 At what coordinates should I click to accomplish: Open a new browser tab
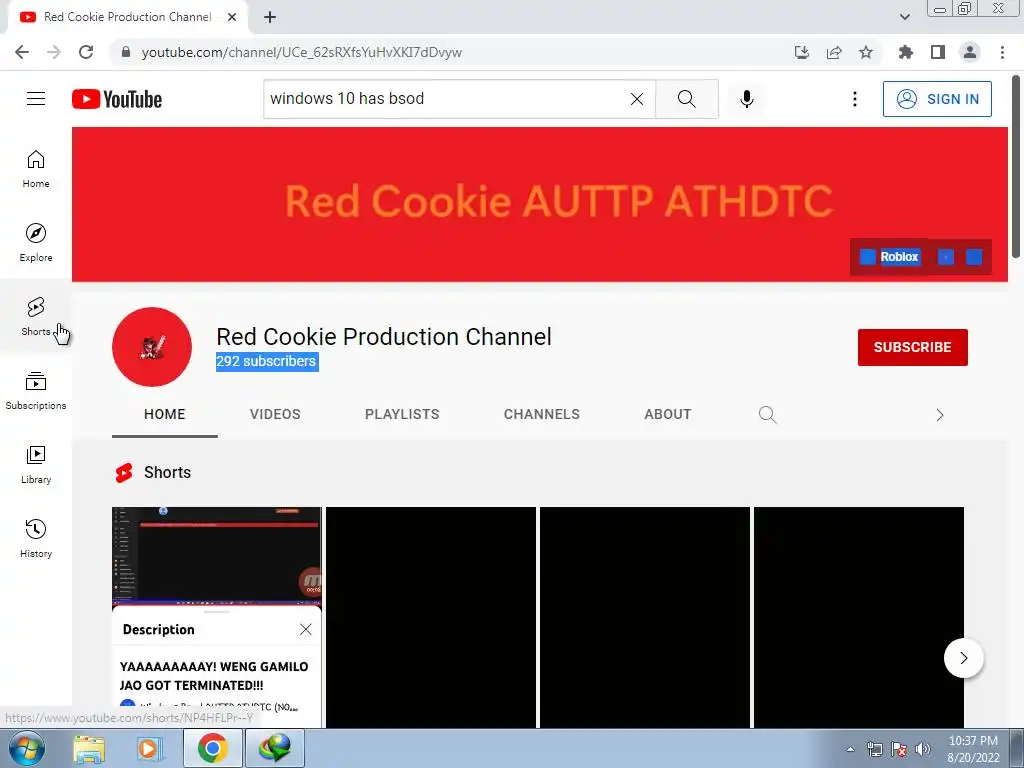(270, 17)
